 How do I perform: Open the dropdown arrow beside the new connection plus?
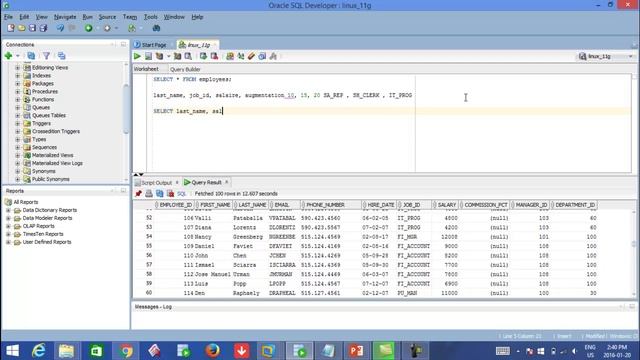[x=18, y=56]
